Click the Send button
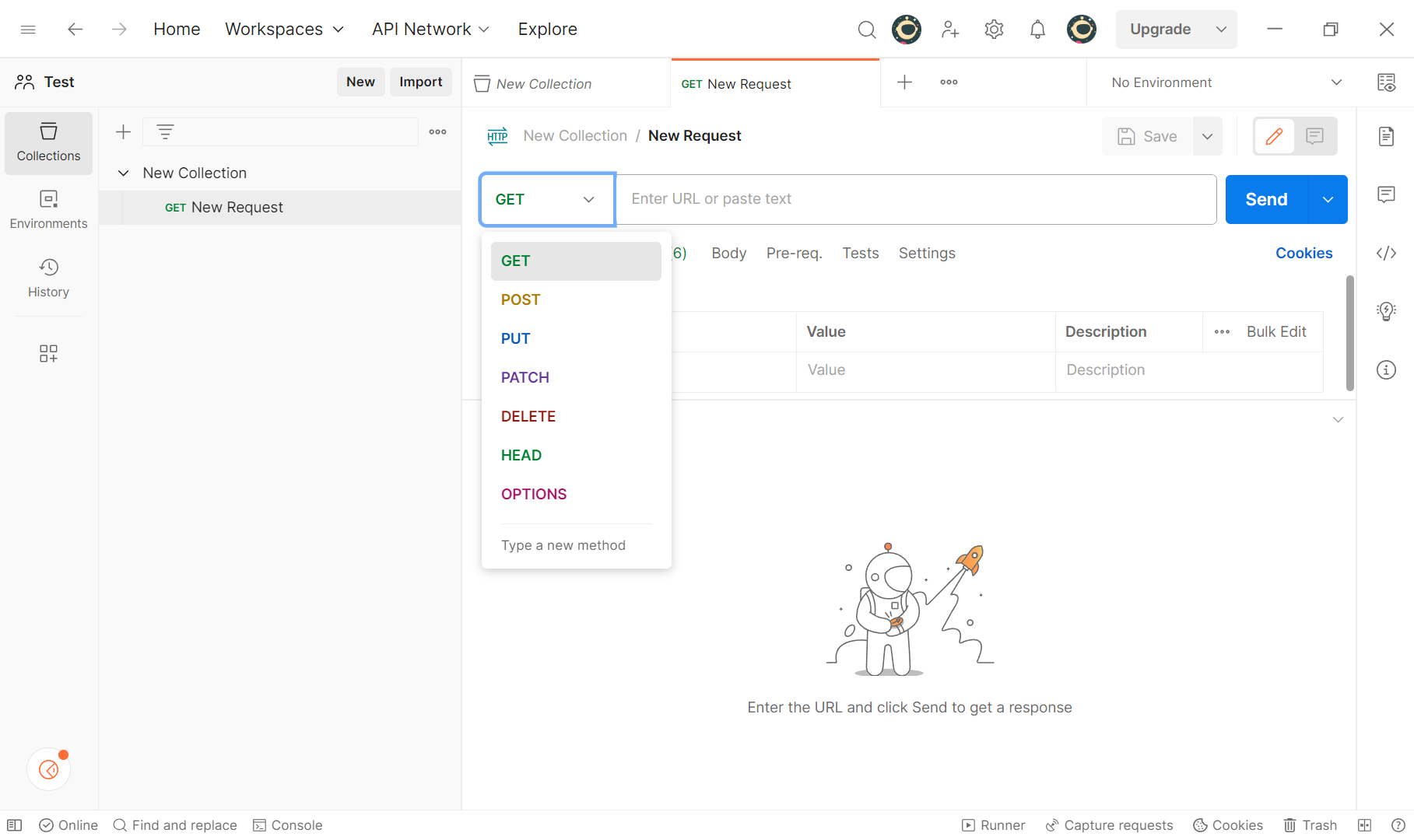1414x840 pixels. pyautogui.click(x=1267, y=200)
